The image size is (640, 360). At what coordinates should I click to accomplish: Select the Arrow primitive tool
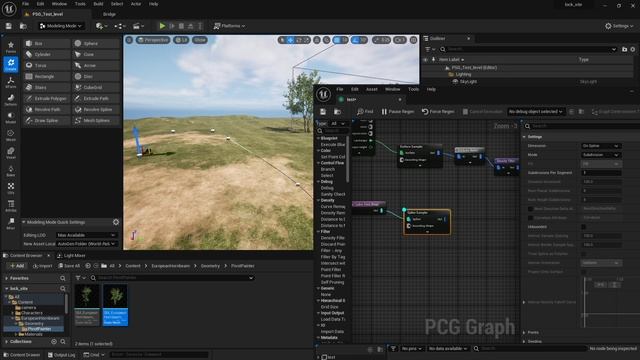coord(96,65)
